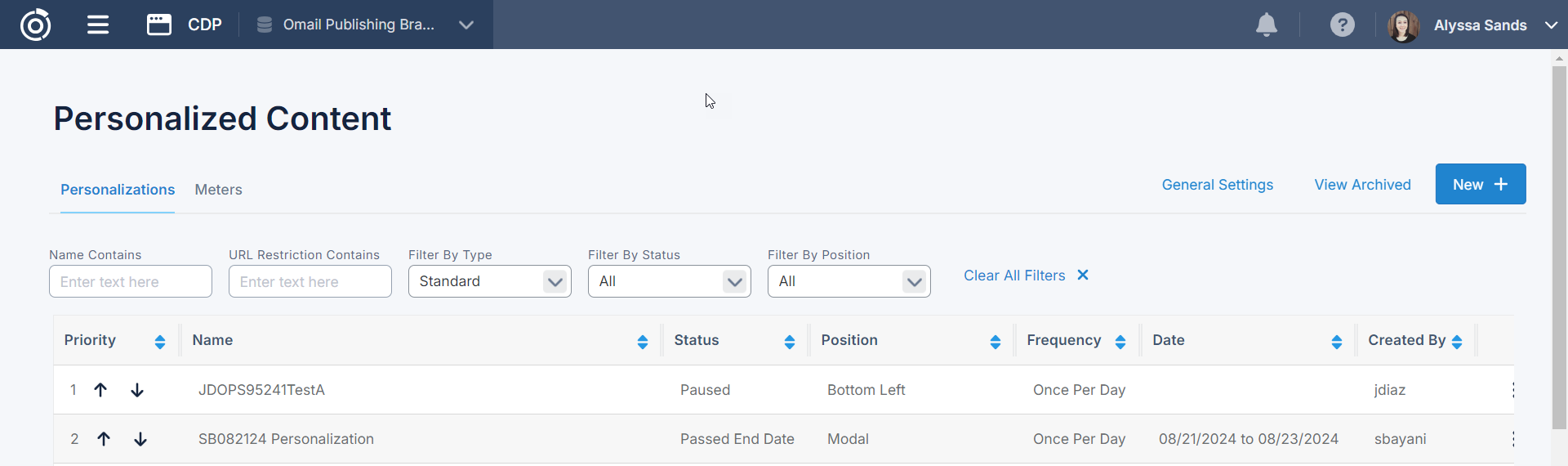The height and width of the screenshot is (466, 1568).
Task: Click the New button
Action: pyautogui.click(x=1480, y=184)
